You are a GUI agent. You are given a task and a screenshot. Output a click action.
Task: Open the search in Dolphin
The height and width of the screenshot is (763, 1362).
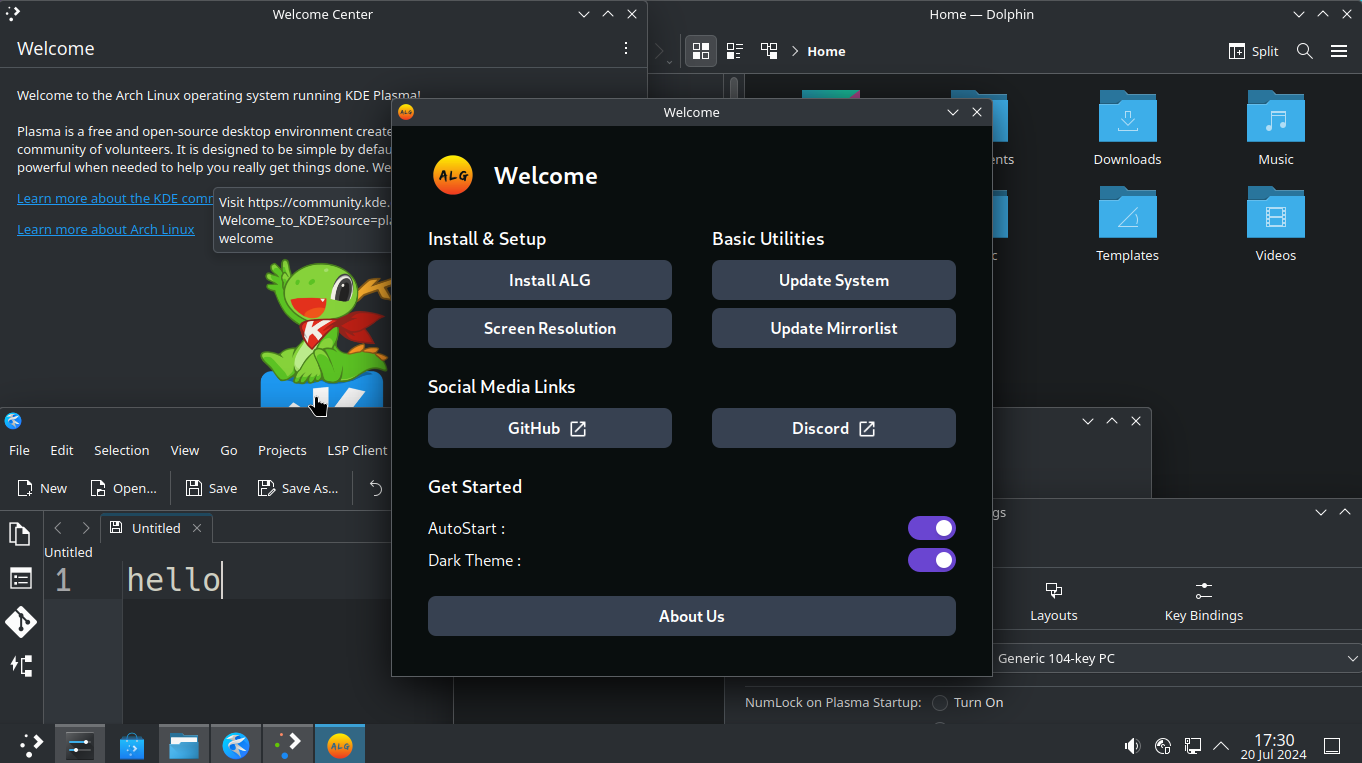coord(1304,50)
